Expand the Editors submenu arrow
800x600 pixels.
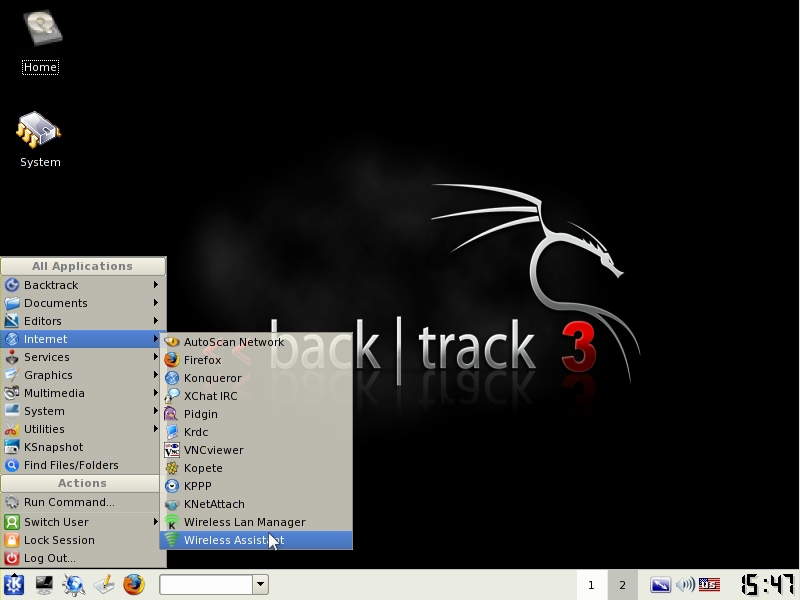tap(156, 321)
